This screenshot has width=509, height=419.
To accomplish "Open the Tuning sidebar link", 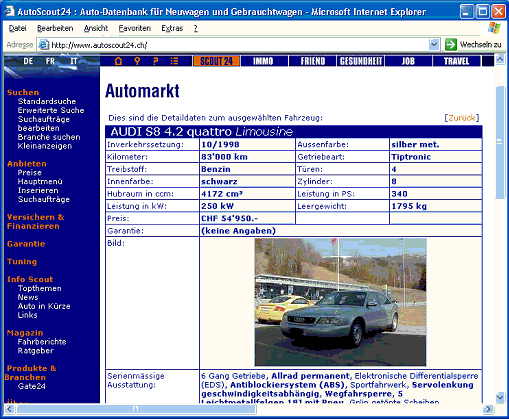I will coord(22,262).
